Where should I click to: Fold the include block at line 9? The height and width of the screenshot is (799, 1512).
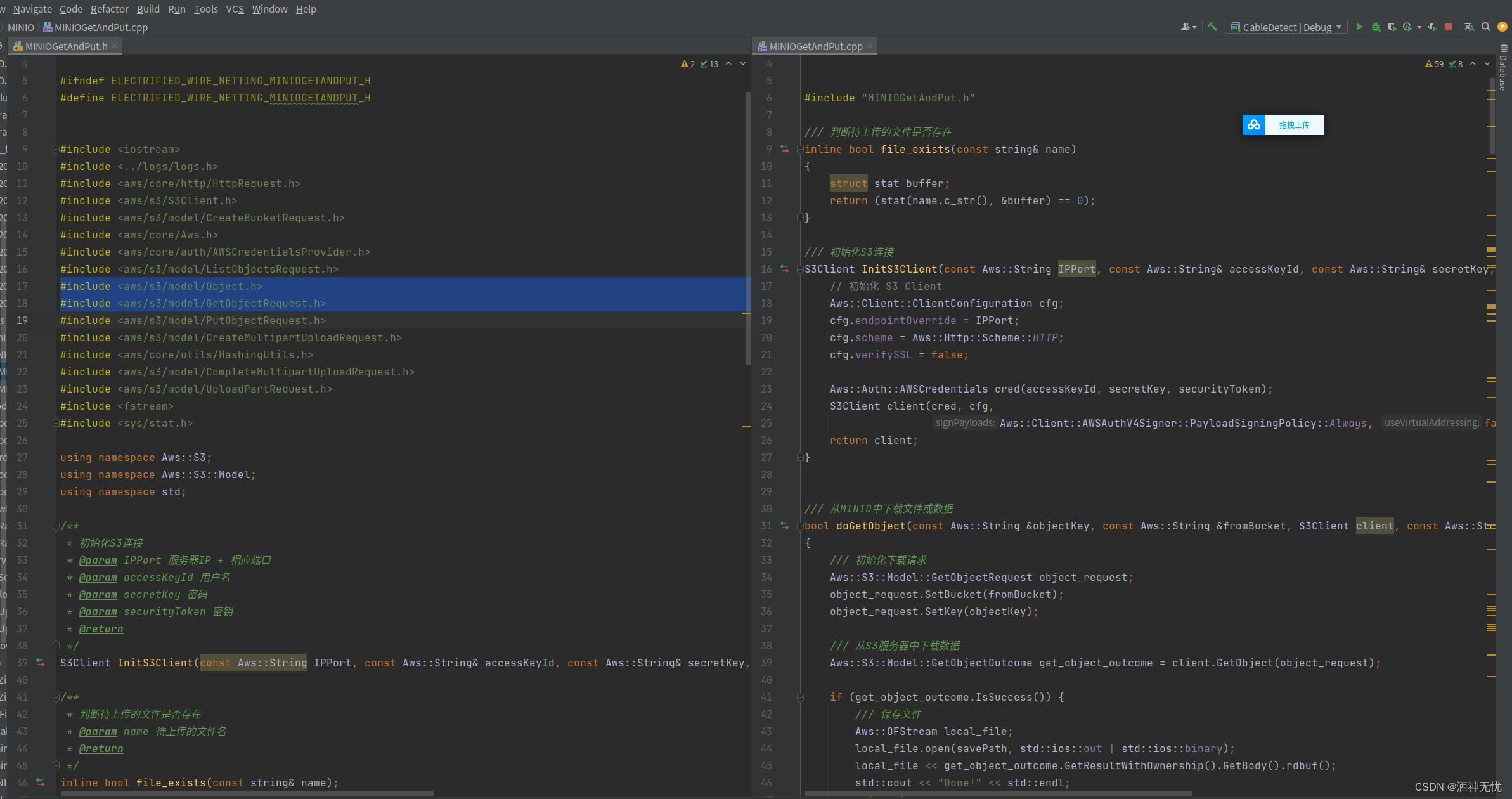click(56, 150)
